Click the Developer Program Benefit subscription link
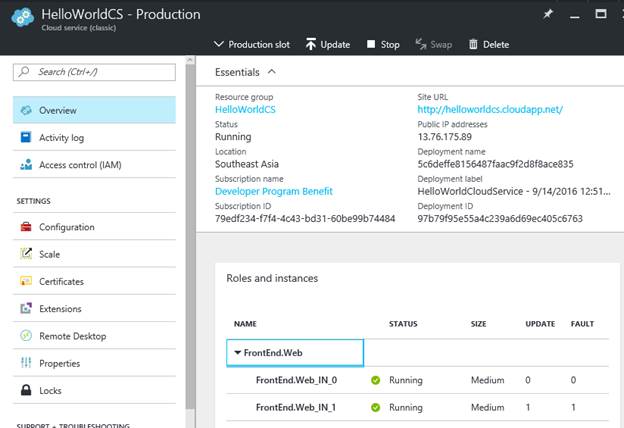 click(273, 191)
